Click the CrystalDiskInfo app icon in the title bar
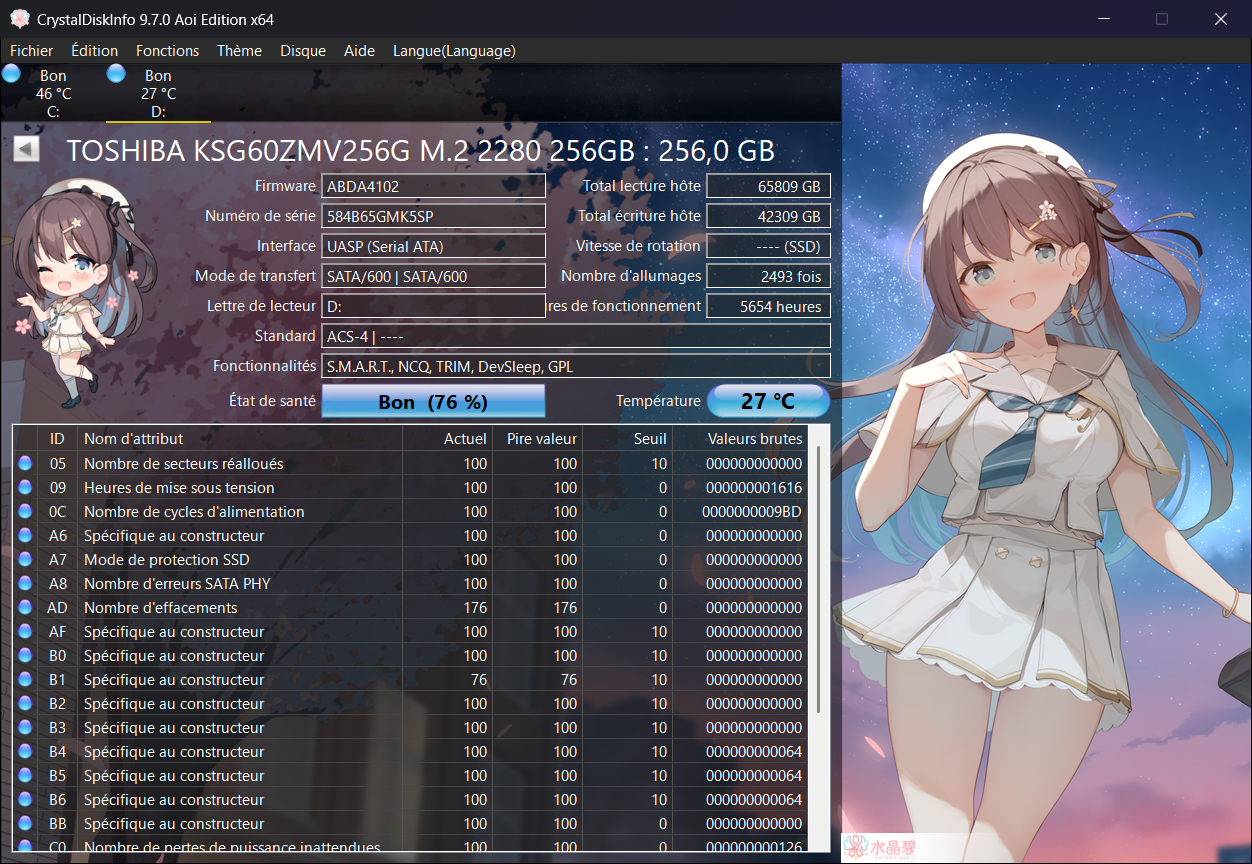This screenshot has height=864, width=1252. (19, 19)
